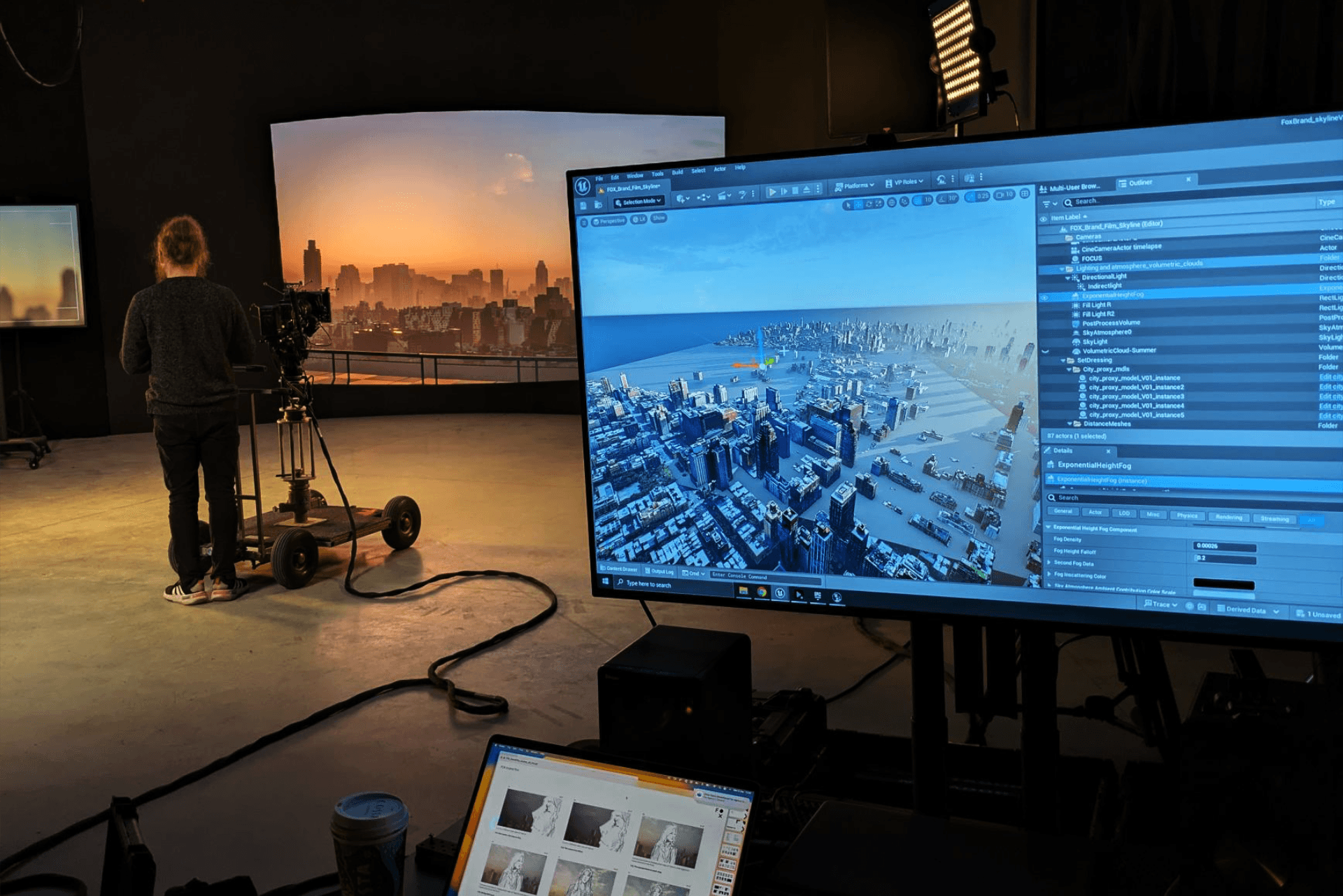
Task: Click the black Fog Inscattering color swatch
Action: coord(1223,584)
